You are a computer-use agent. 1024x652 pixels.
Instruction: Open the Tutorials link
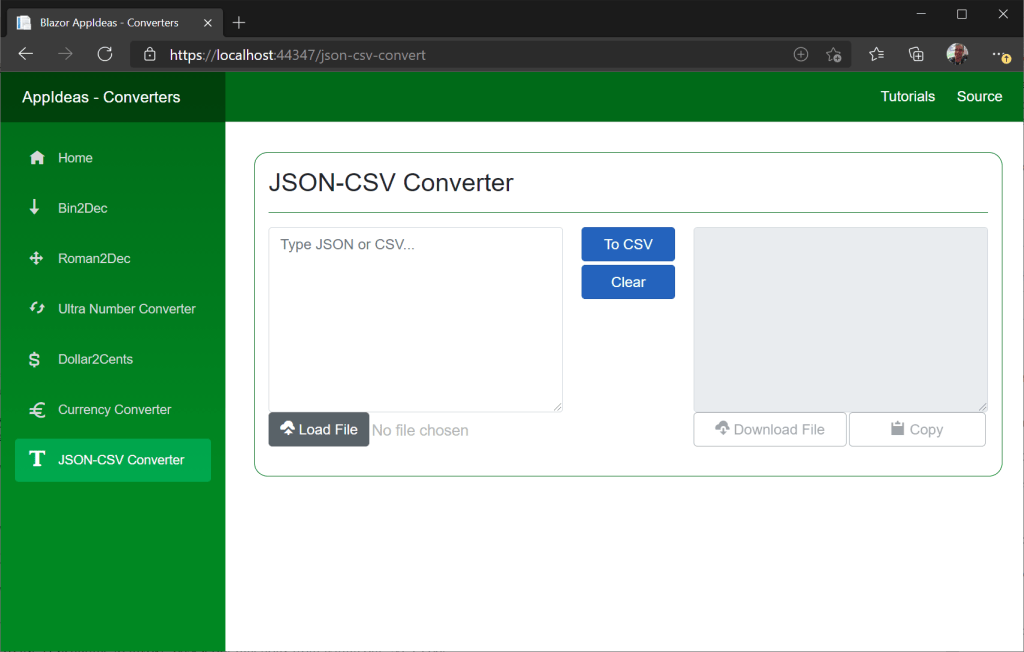tap(907, 97)
